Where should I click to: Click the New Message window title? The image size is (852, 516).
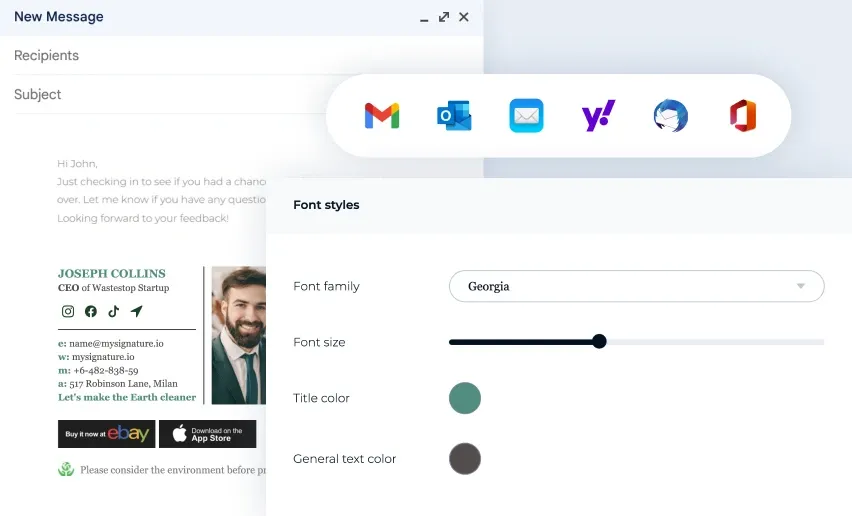(x=59, y=17)
